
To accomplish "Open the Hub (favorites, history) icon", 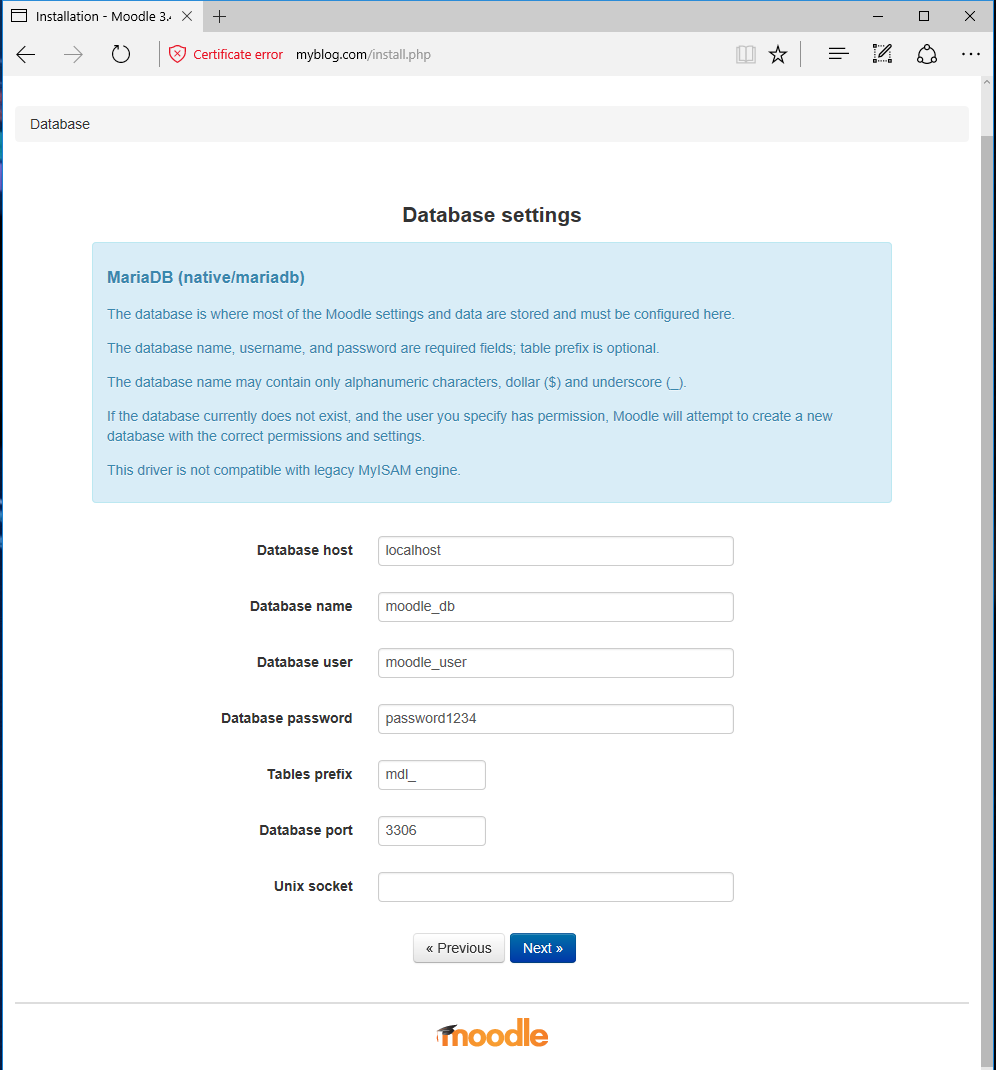I will 838,53.
